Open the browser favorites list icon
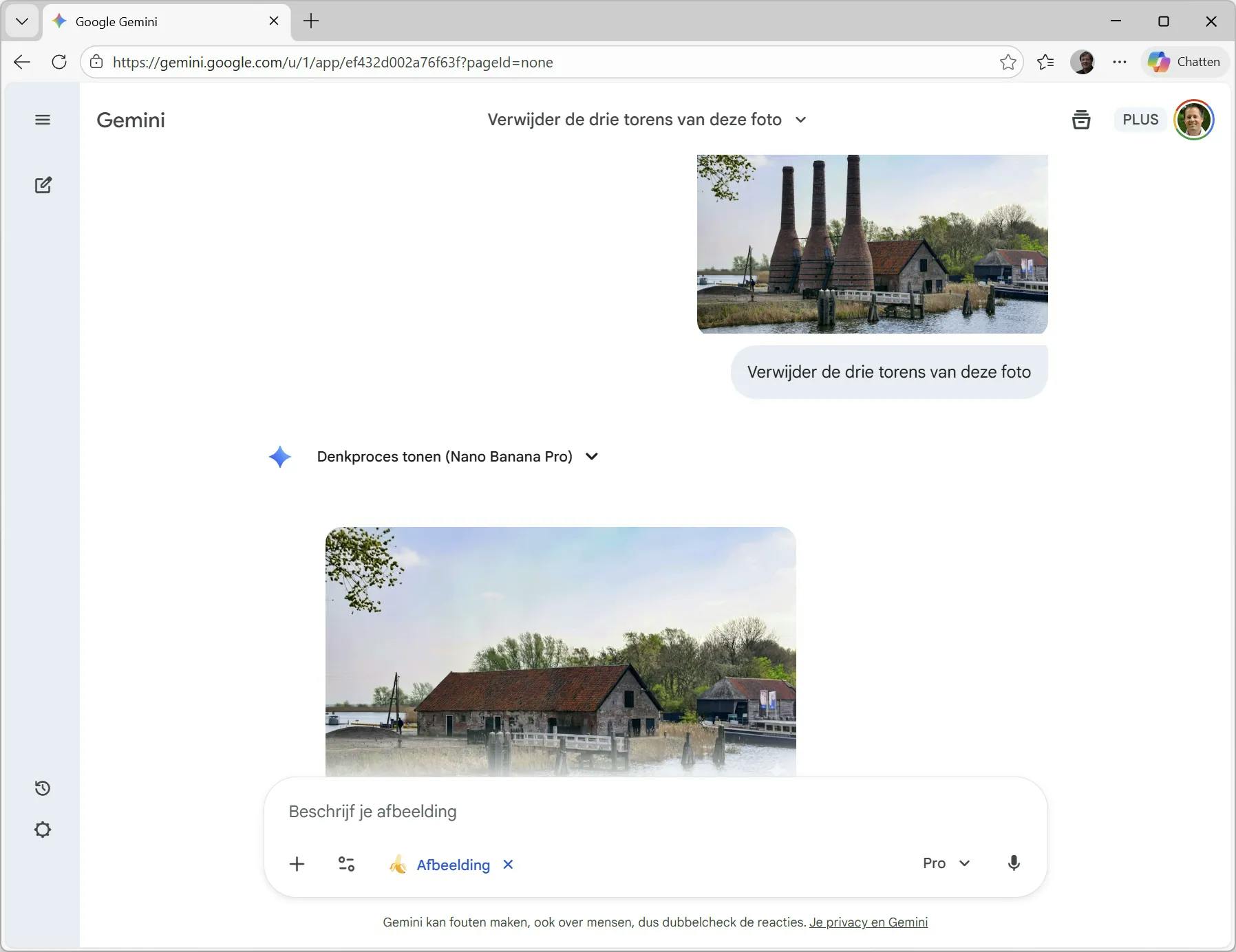 tap(1045, 62)
